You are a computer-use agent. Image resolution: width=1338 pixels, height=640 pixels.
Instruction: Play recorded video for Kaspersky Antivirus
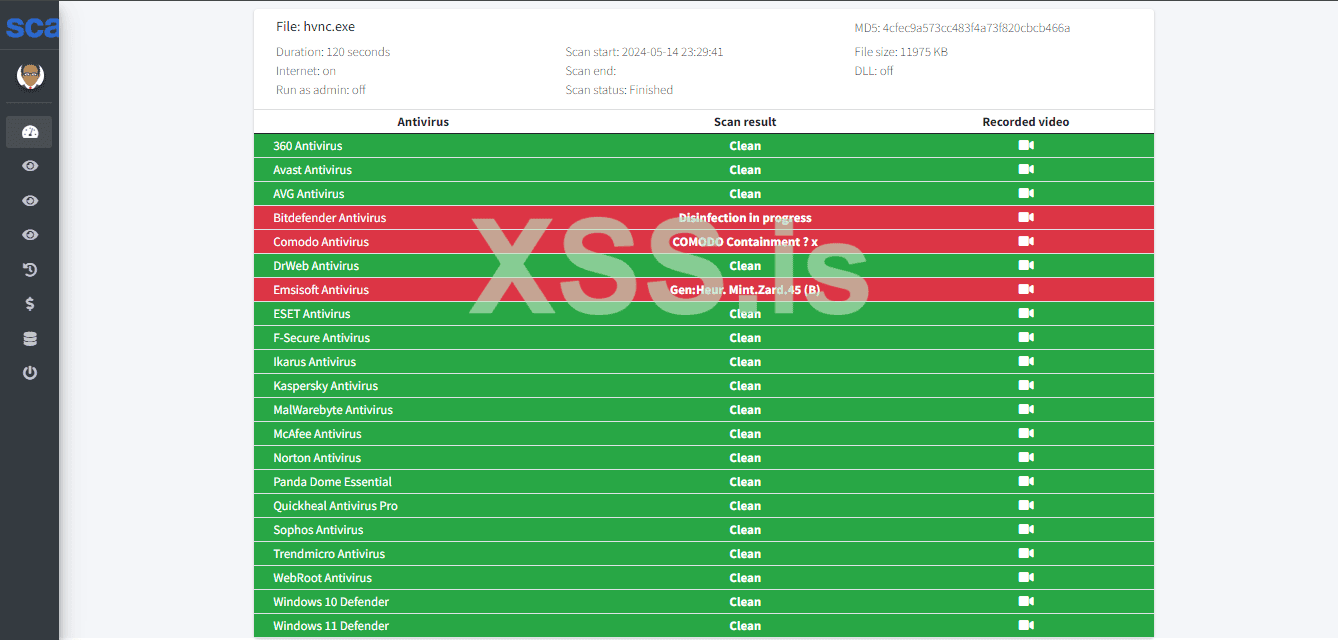[1026, 385]
